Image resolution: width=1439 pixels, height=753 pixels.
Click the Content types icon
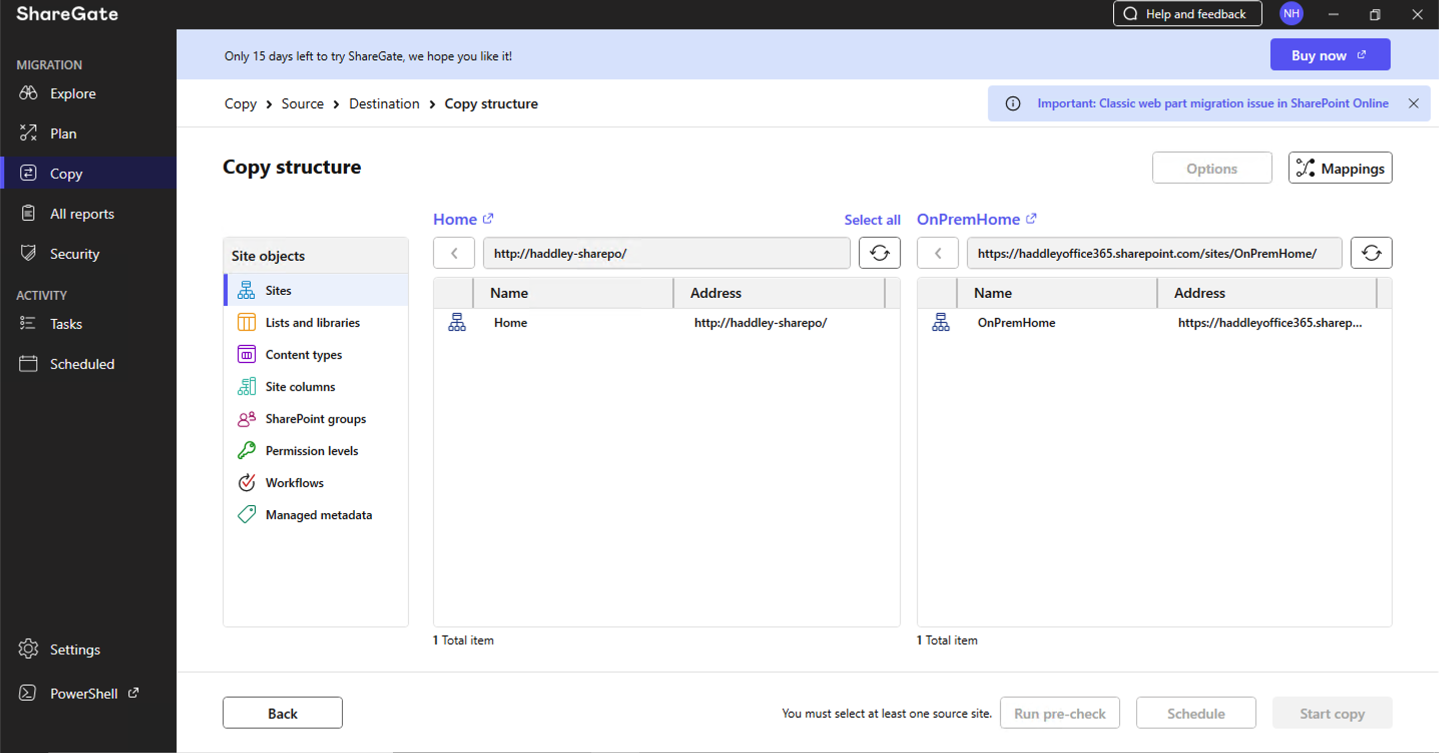pyautogui.click(x=246, y=354)
